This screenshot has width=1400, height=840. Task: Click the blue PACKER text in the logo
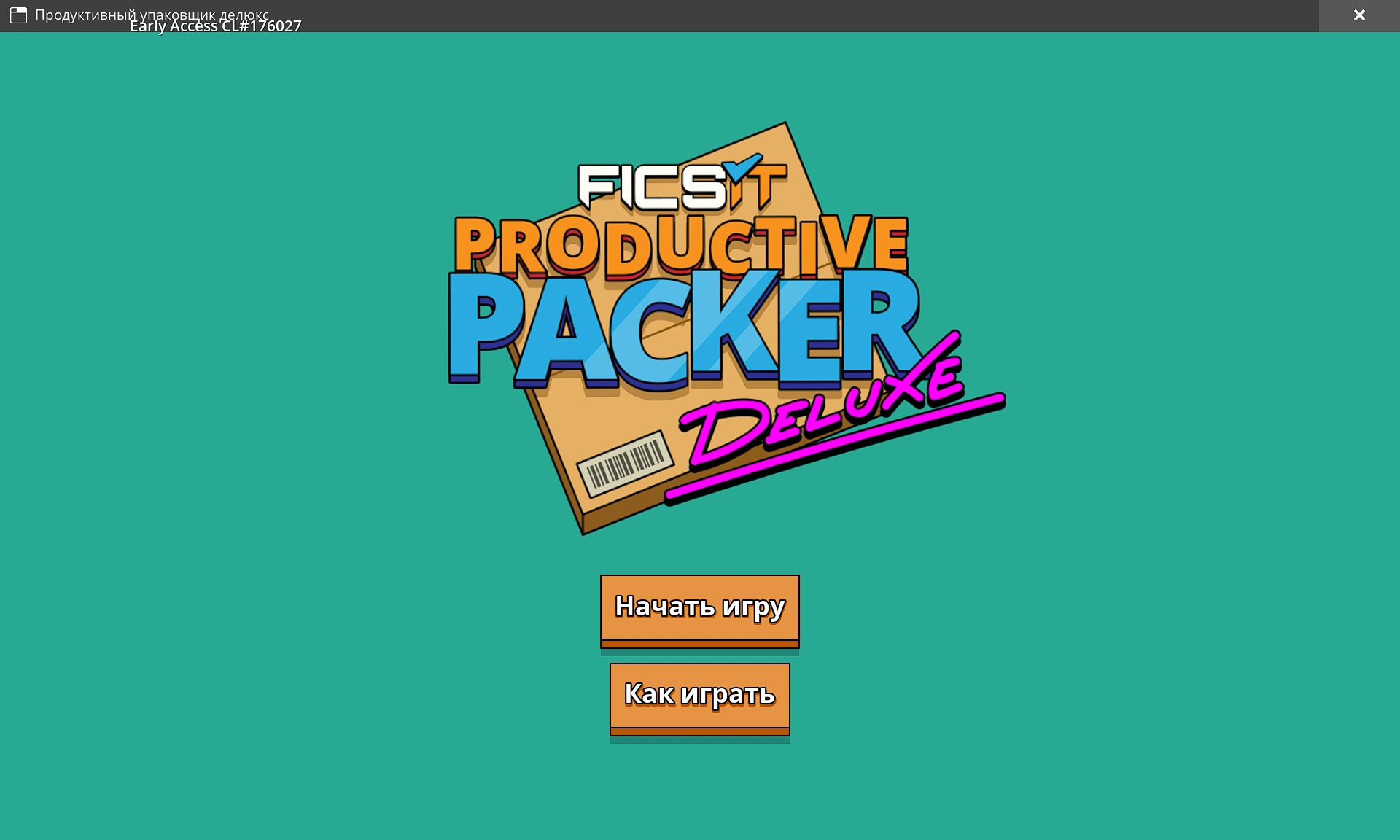(x=685, y=324)
